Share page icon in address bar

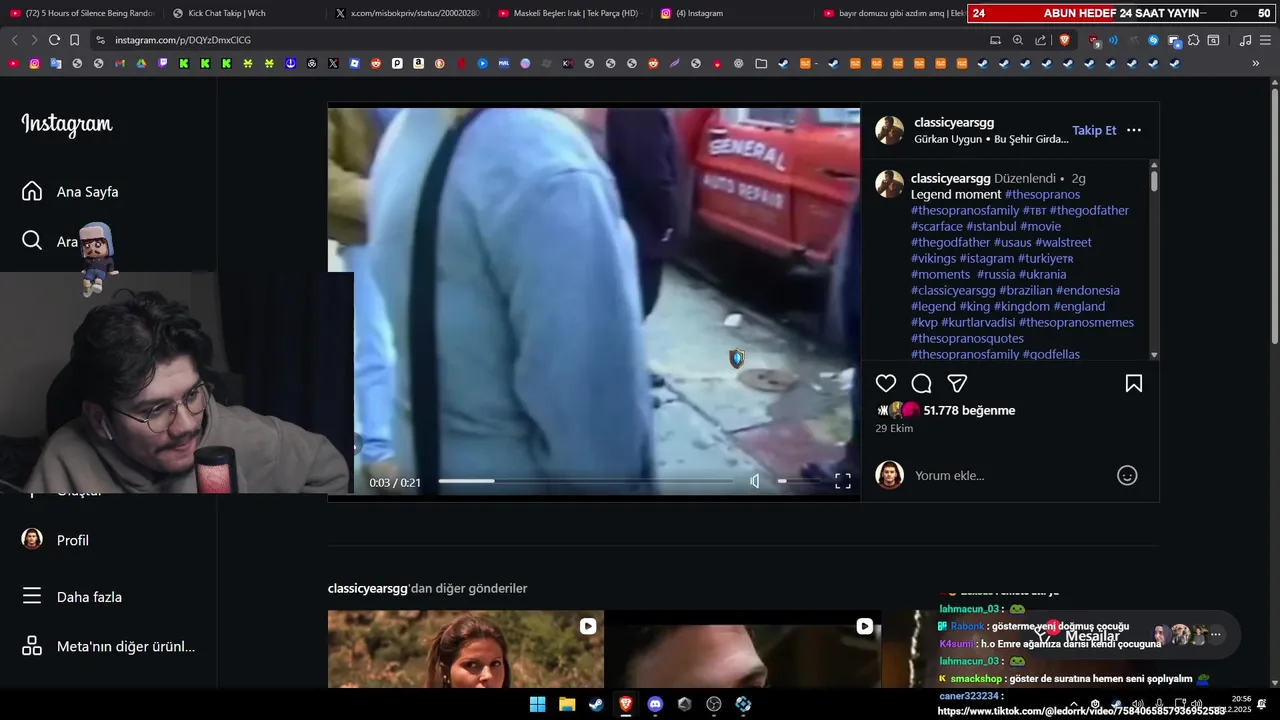(1041, 40)
